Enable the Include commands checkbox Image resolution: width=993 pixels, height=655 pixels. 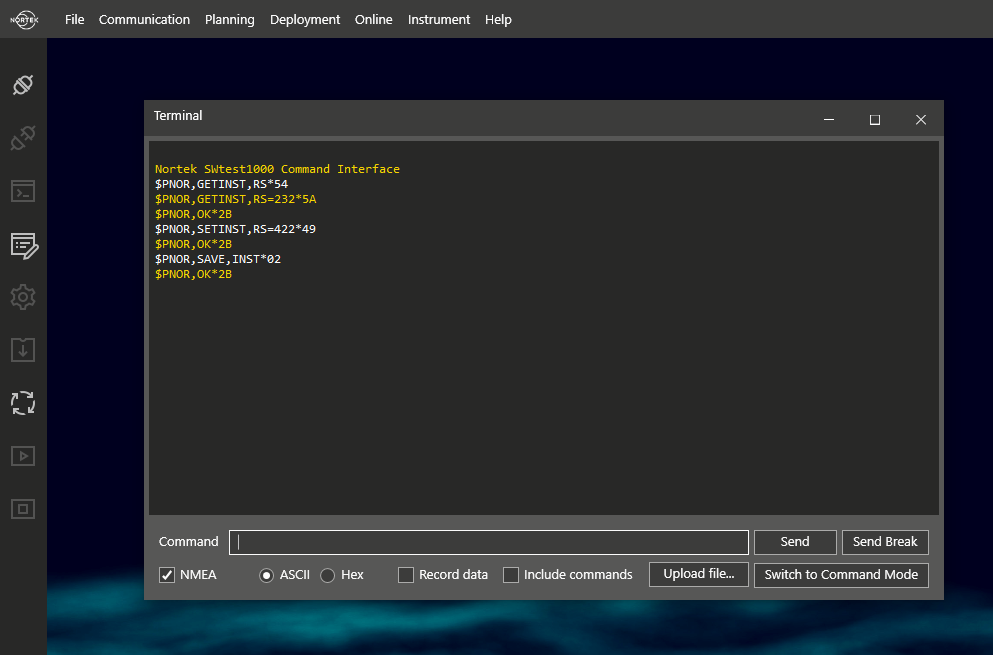click(511, 575)
